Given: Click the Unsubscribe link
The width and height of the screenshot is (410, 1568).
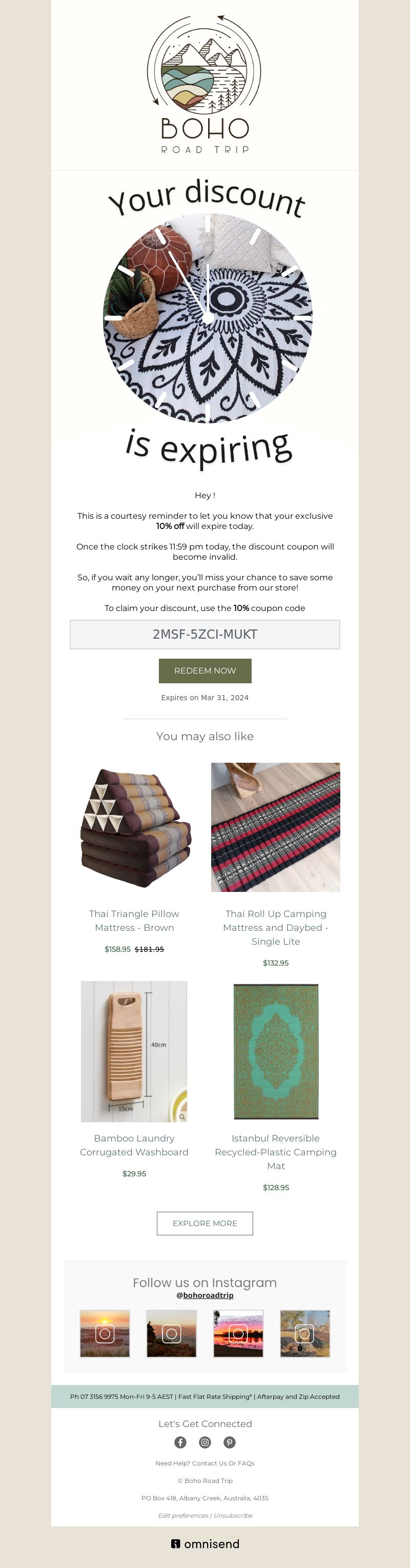Looking at the screenshot, I should [x=233, y=1515].
